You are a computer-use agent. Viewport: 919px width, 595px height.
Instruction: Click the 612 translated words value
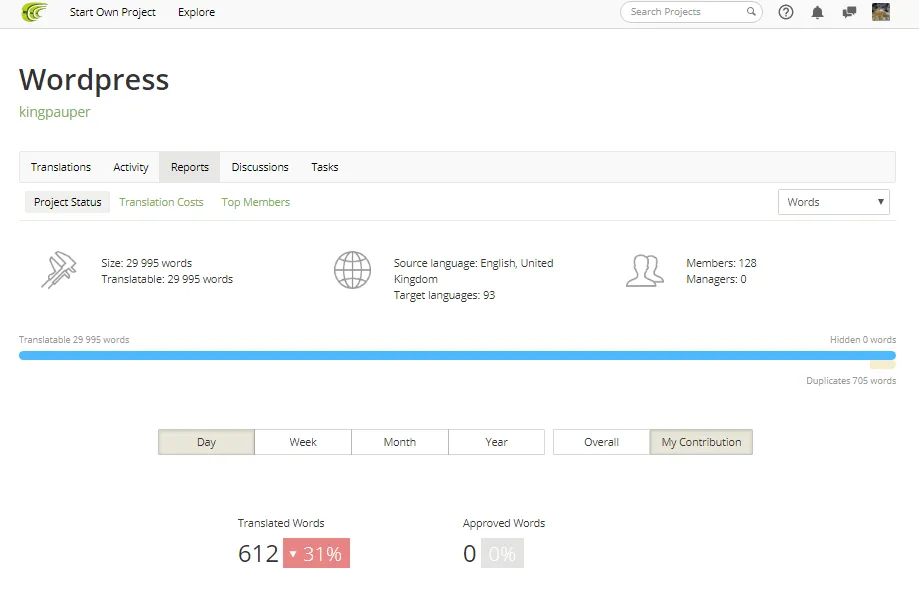coord(258,553)
